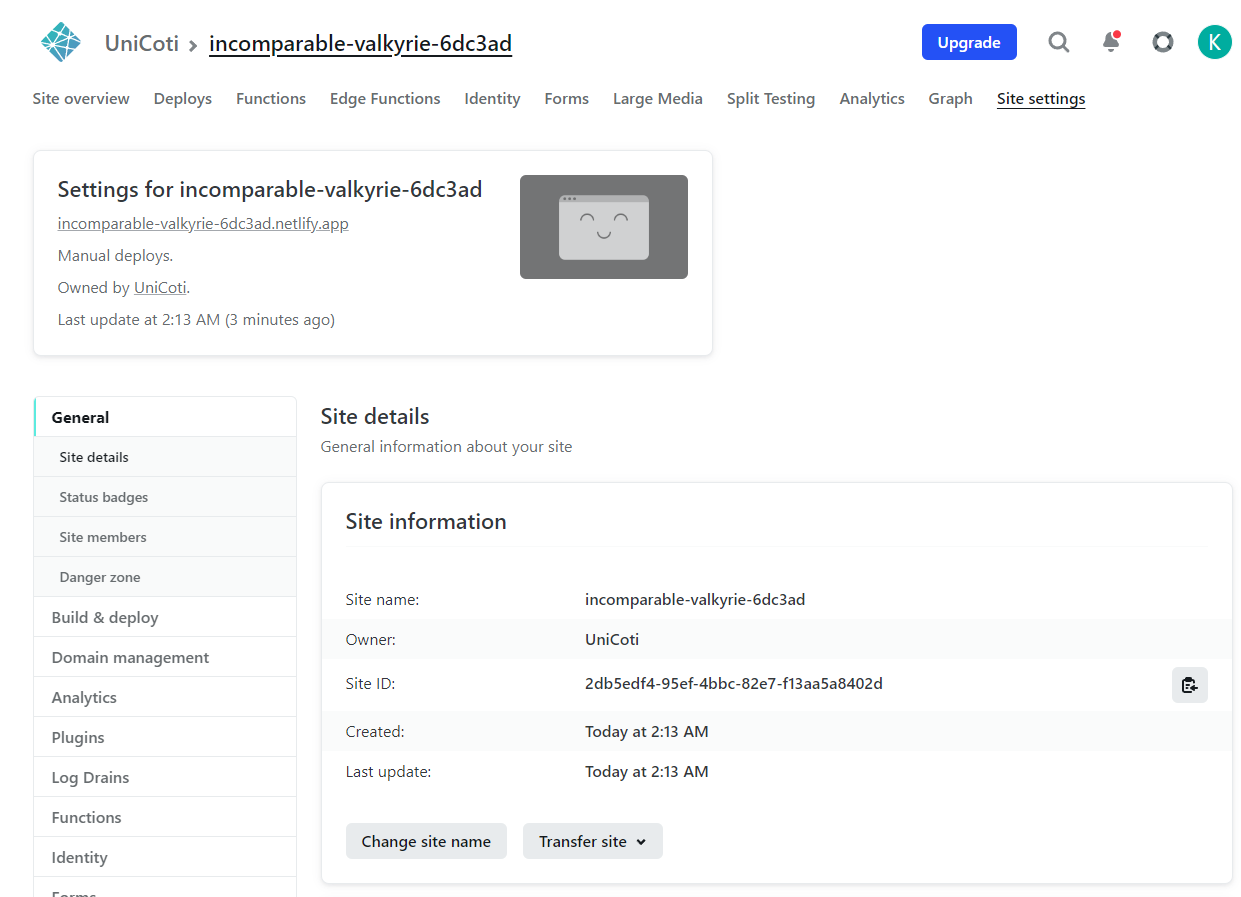Expand Identity section in sidebar

point(165,857)
